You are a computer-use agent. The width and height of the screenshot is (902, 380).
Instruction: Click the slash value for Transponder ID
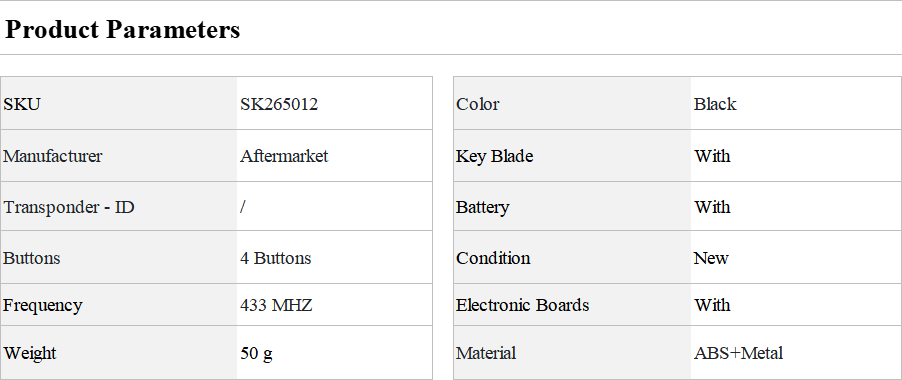pos(243,207)
